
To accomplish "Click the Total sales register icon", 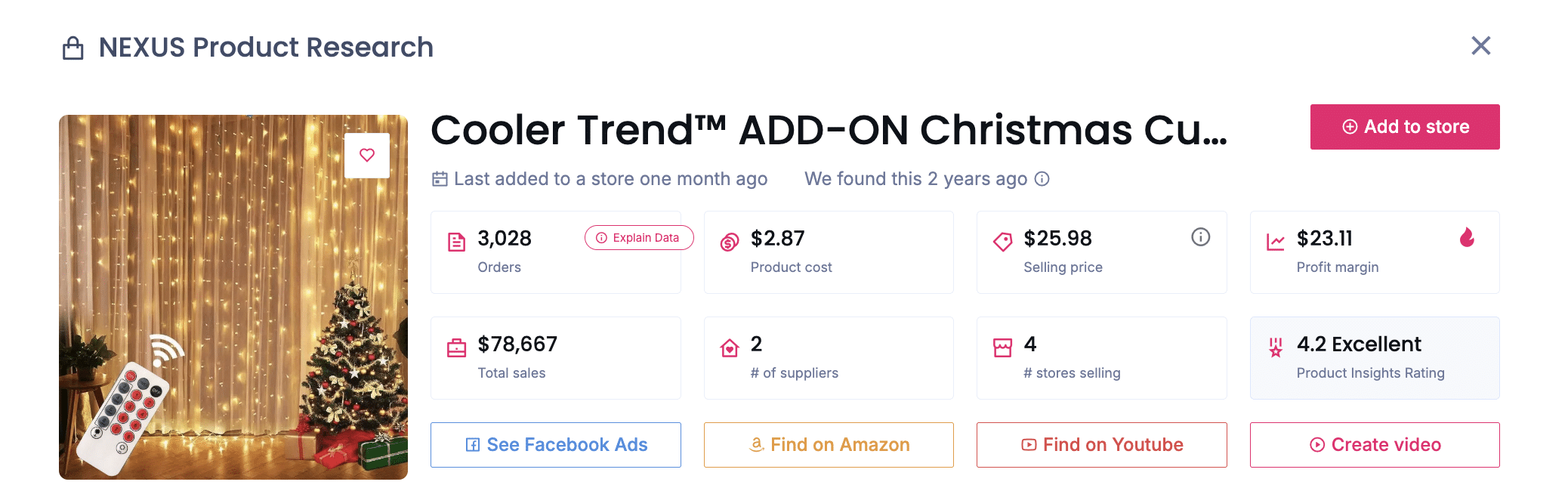I will pos(457,347).
